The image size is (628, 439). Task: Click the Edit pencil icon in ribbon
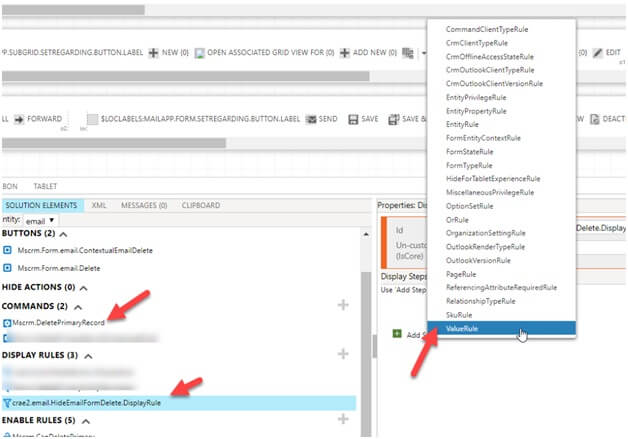[597, 52]
